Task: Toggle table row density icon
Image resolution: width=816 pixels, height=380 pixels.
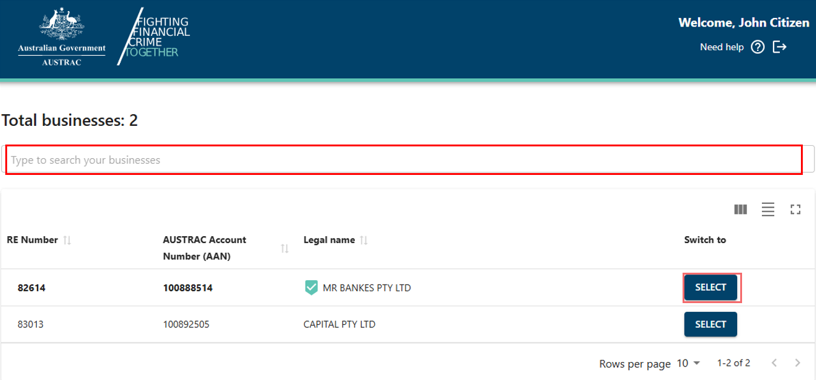Action: [768, 210]
